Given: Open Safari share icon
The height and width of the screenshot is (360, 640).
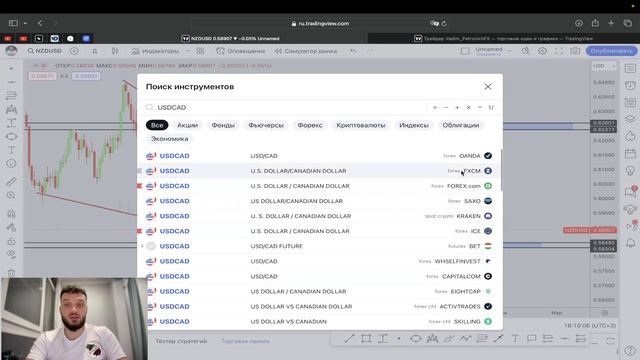Looking at the screenshot, I should point(595,23).
